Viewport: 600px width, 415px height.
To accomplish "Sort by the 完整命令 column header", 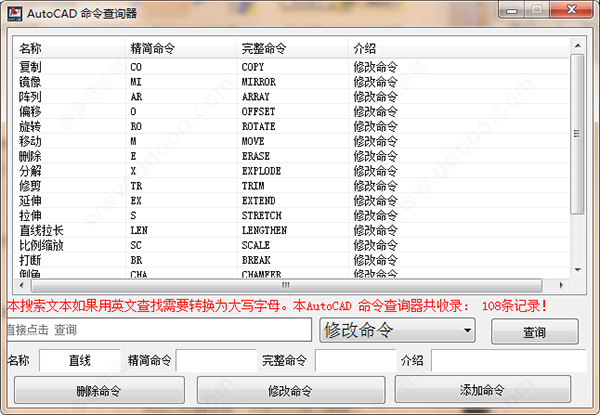I will click(x=292, y=49).
